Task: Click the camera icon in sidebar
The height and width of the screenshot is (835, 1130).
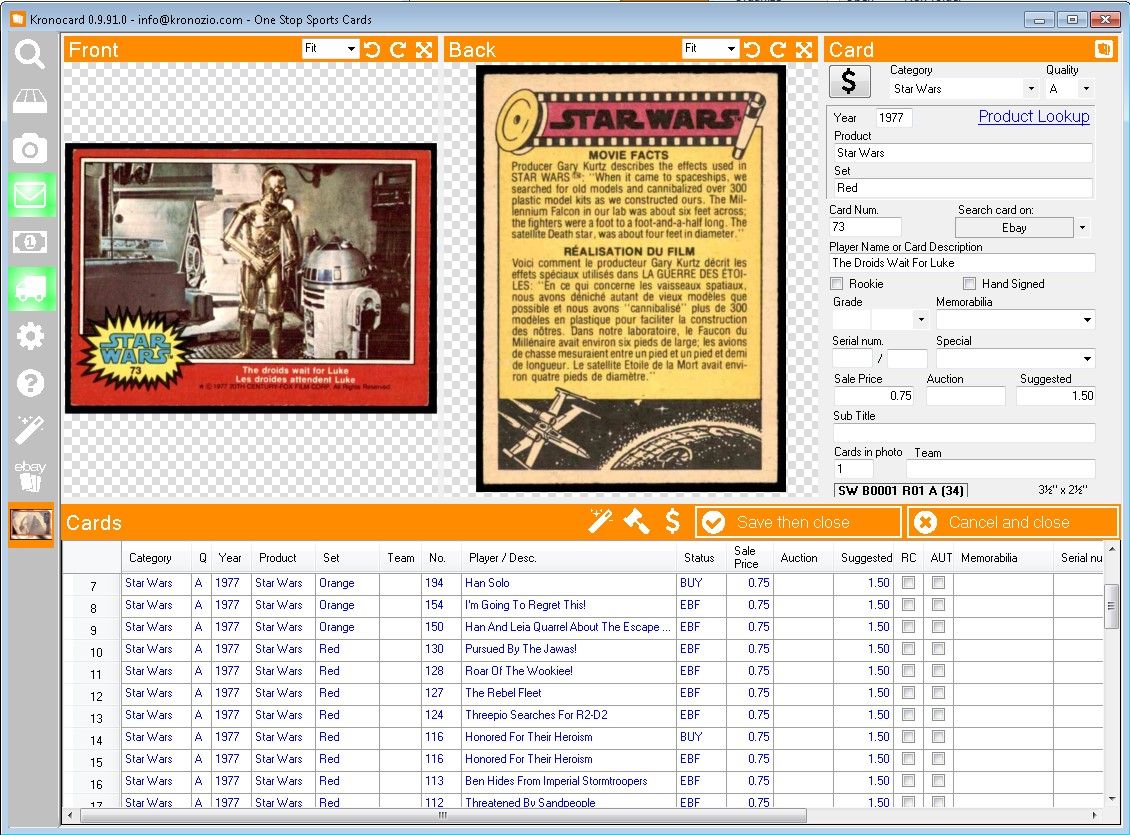Action: (30, 148)
